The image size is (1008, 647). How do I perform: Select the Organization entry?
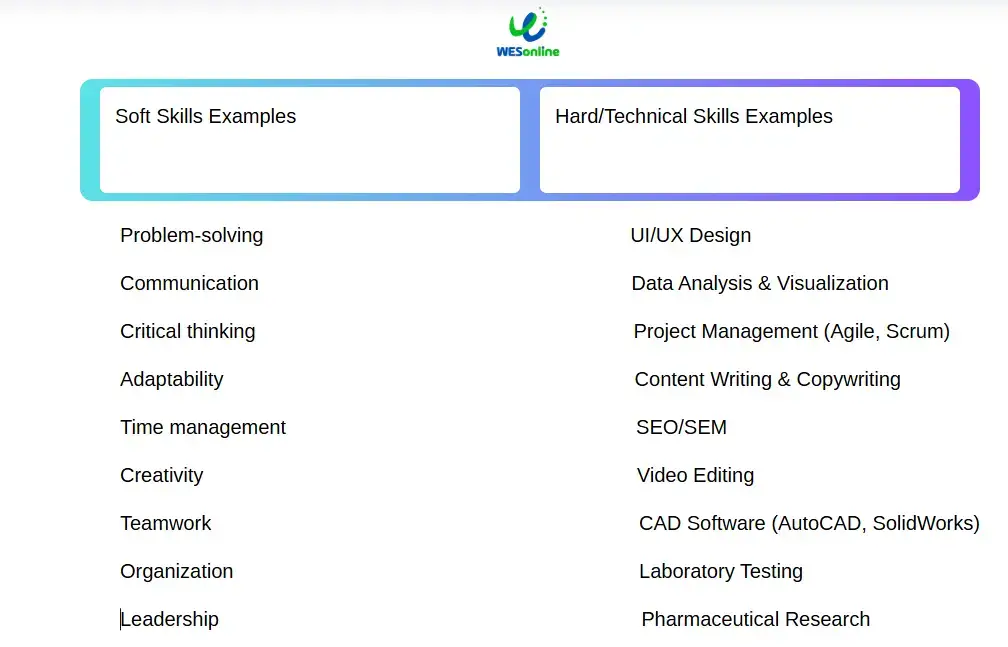tap(177, 571)
